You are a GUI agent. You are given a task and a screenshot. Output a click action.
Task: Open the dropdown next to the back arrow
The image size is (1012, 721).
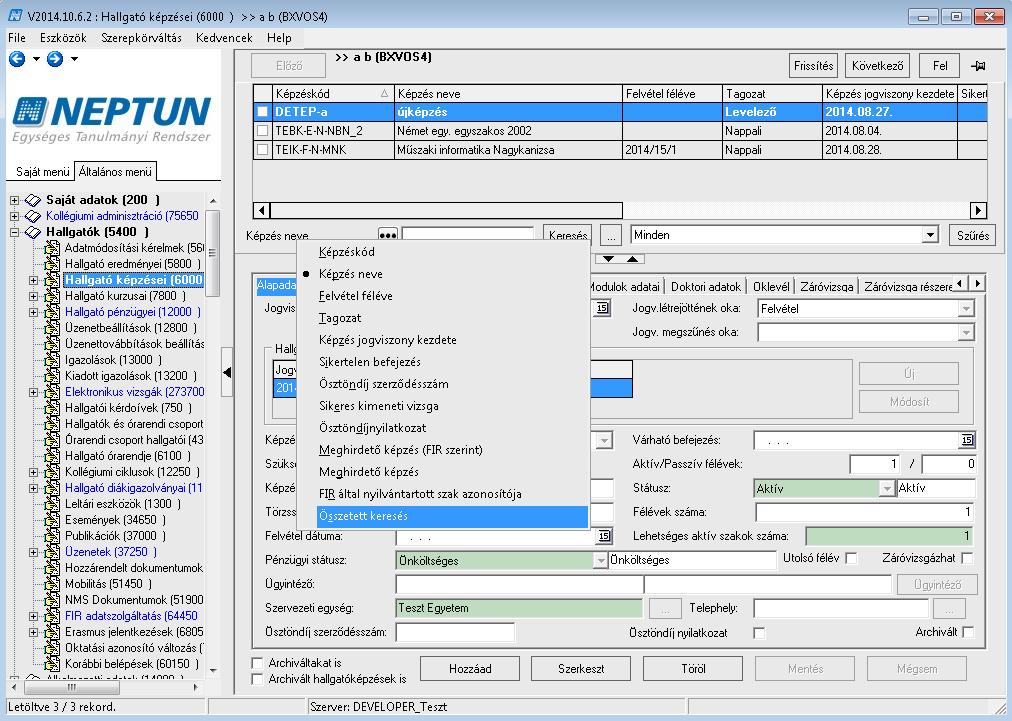[36, 59]
